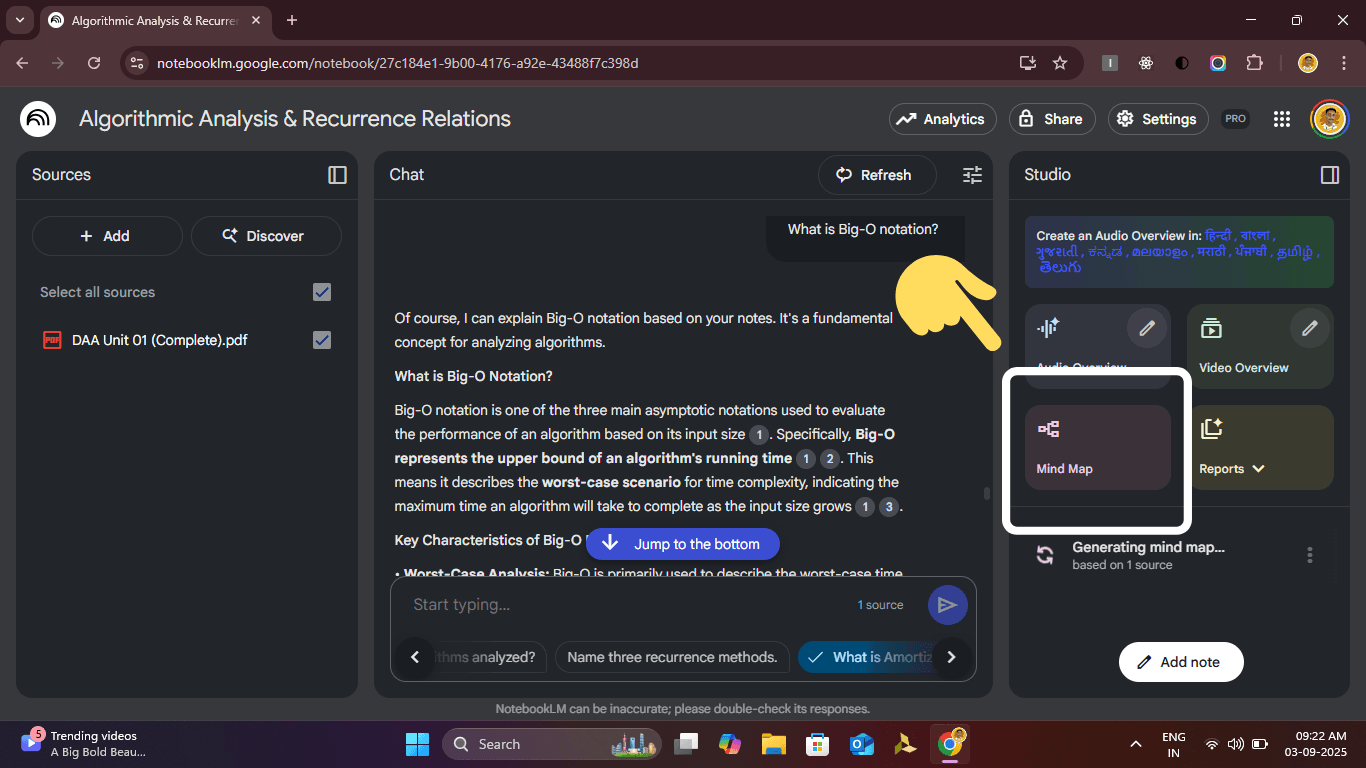
Task: Collapse the Sources panel icon
Action: (337, 175)
